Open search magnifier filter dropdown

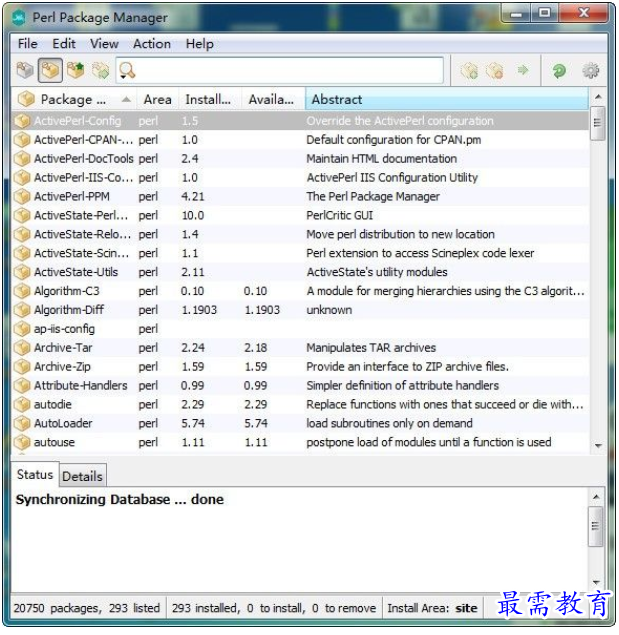click(127, 71)
